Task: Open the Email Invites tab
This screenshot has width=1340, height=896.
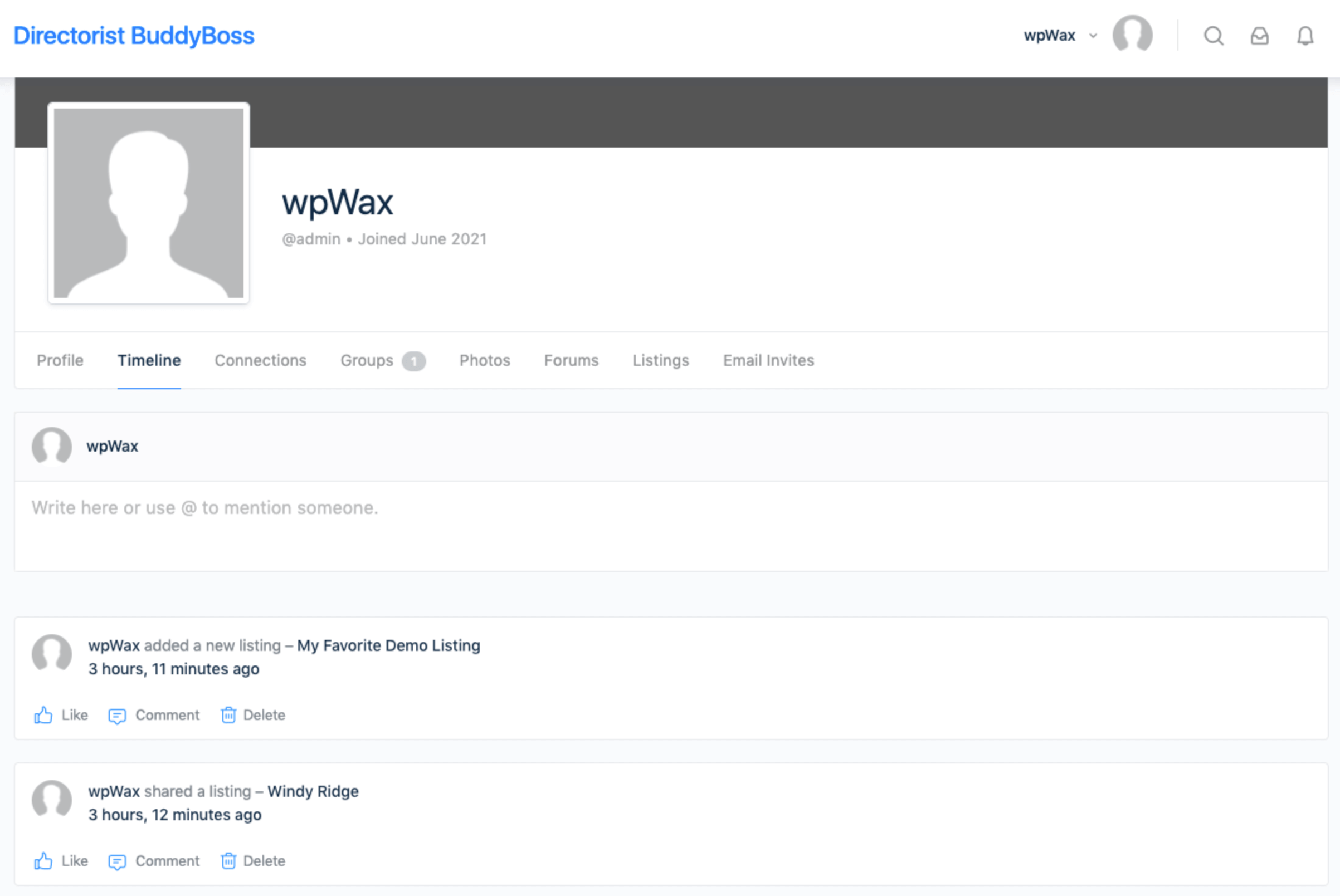Action: tap(768, 360)
